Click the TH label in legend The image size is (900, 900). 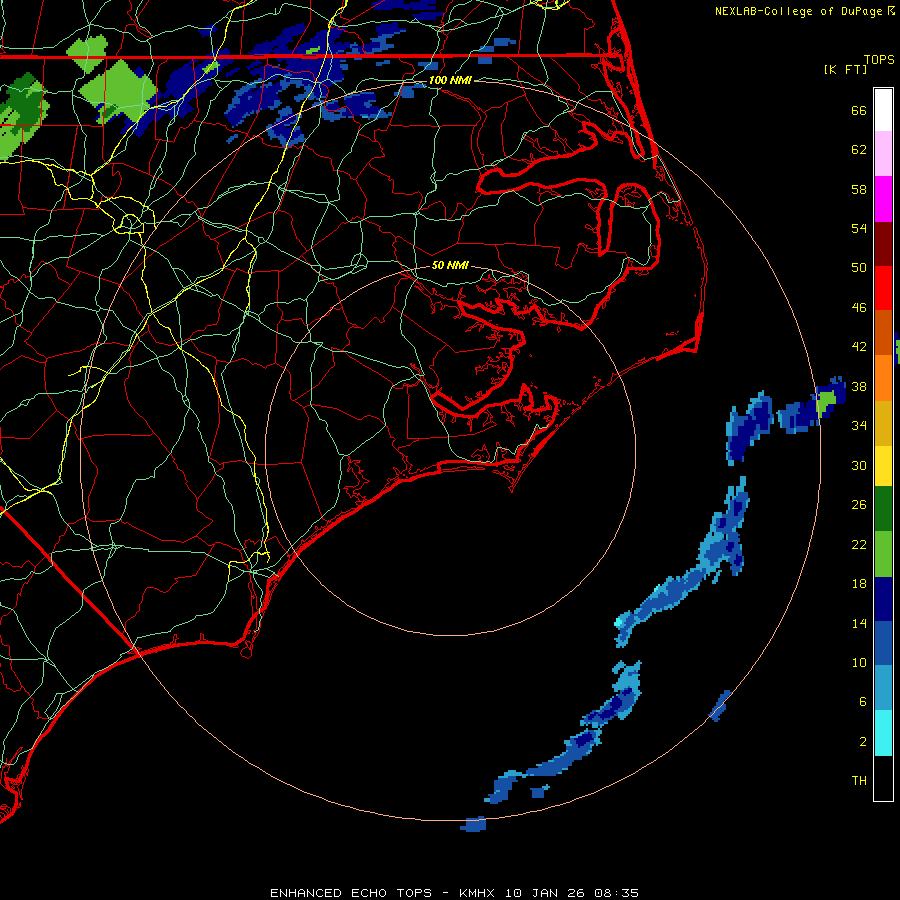[x=859, y=781]
